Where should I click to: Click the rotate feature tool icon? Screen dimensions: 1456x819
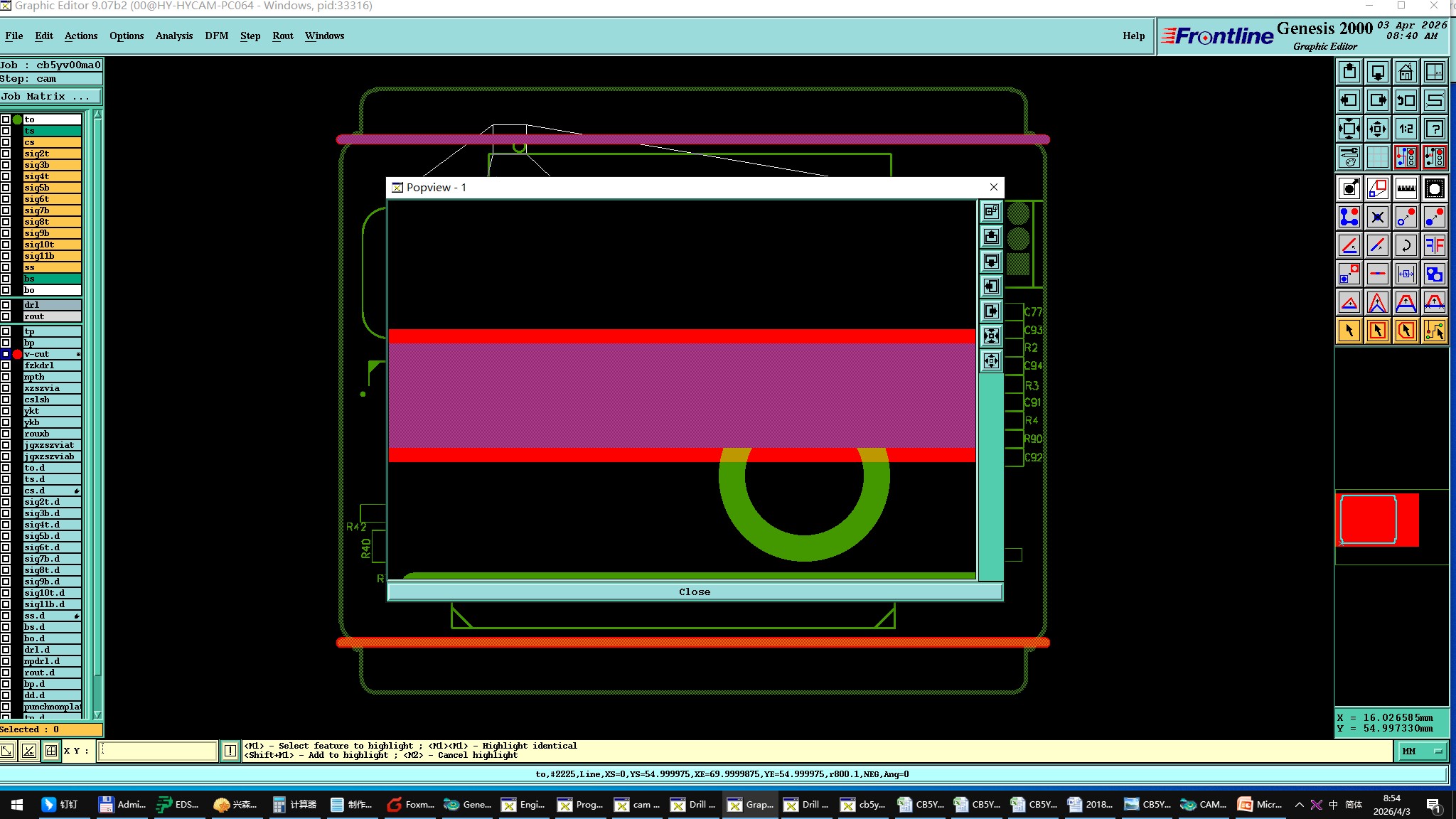(1406, 246)
